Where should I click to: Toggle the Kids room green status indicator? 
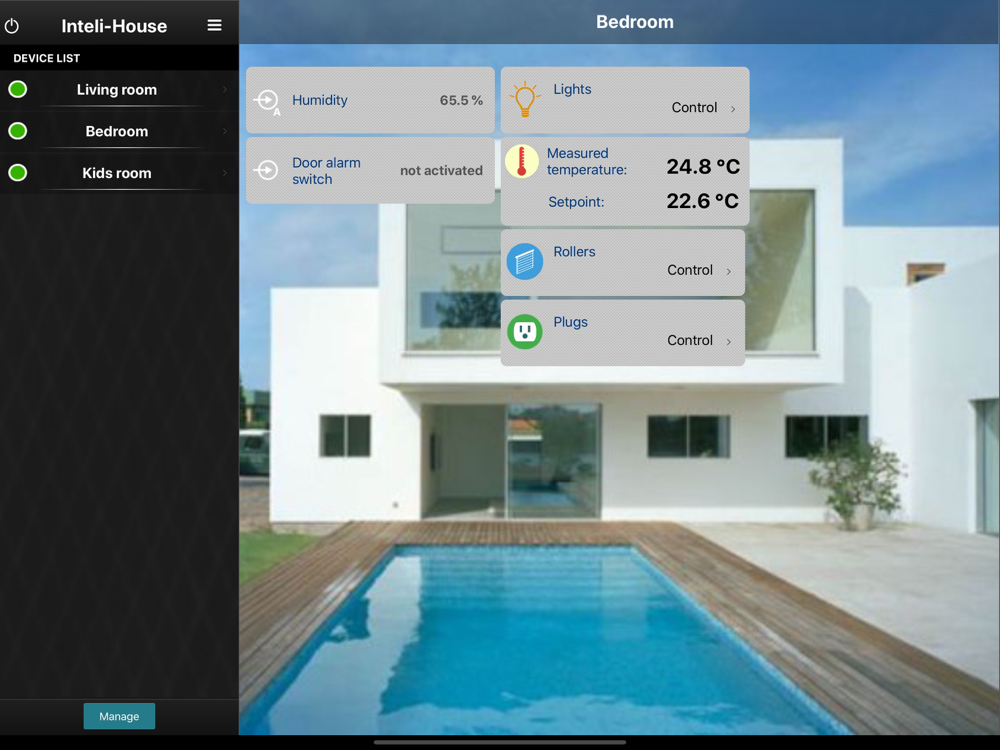point(18,173)
